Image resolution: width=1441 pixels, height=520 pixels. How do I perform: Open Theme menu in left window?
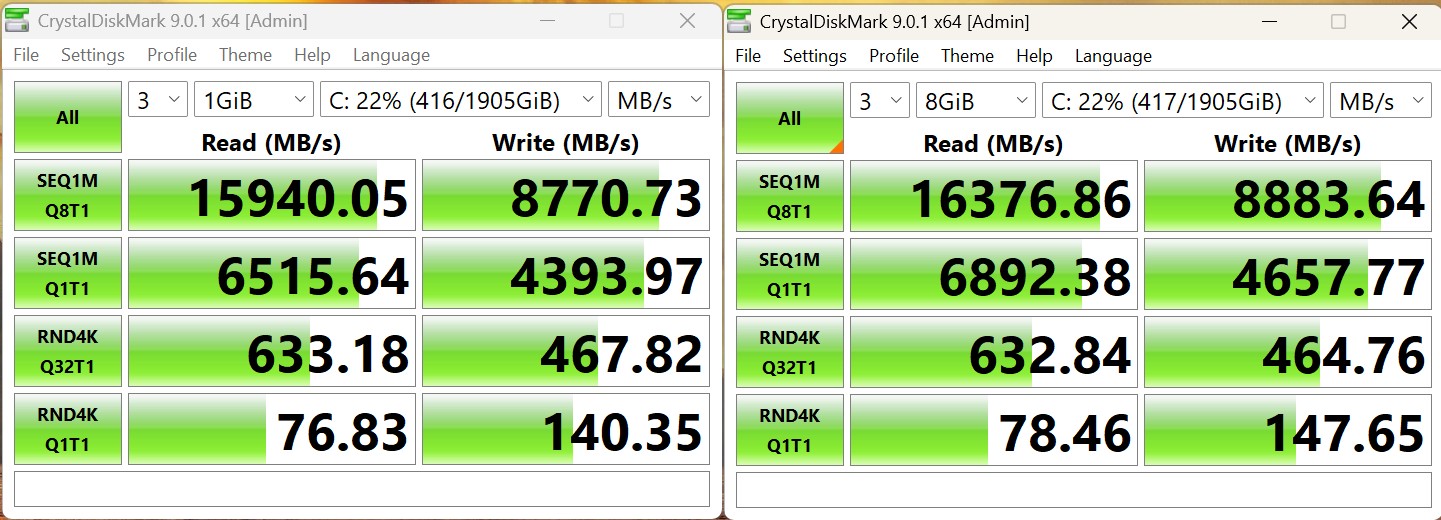(x=245, y=55)
